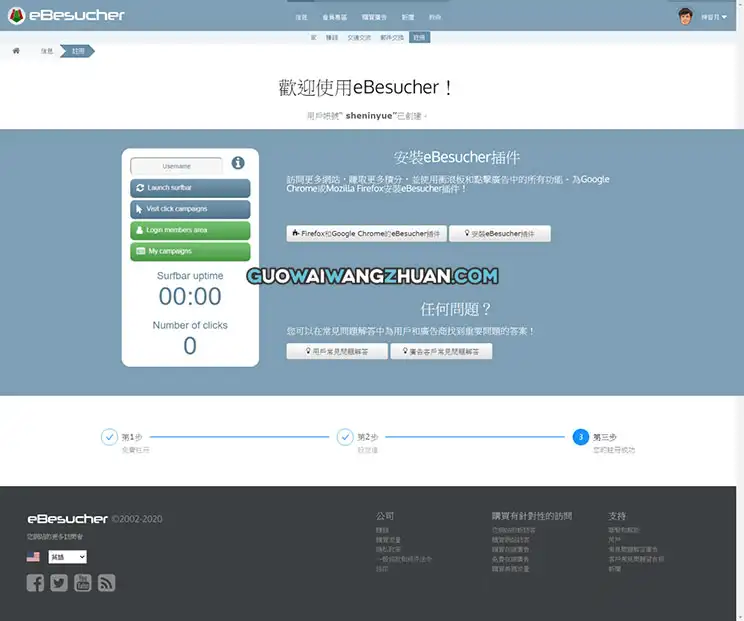Click the Login members area button
Image resolution: width=744 pixels, height=621 pixels.
190,230
